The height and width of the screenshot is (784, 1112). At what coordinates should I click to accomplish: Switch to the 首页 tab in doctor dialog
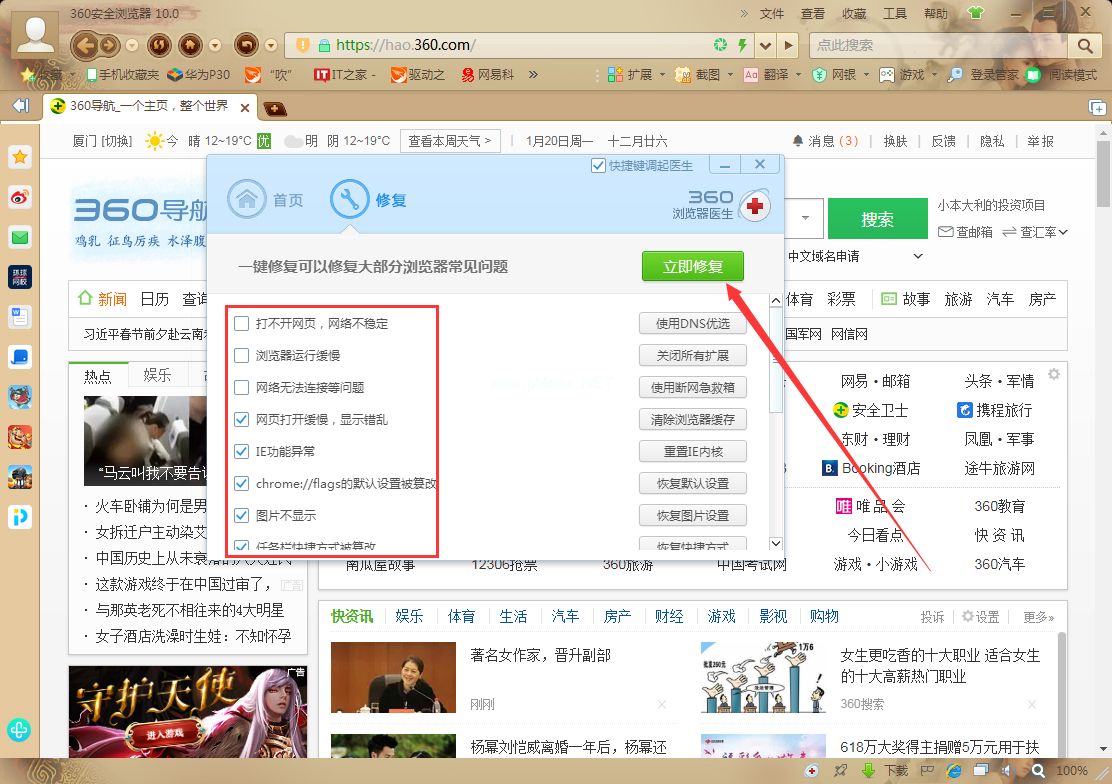270,198
